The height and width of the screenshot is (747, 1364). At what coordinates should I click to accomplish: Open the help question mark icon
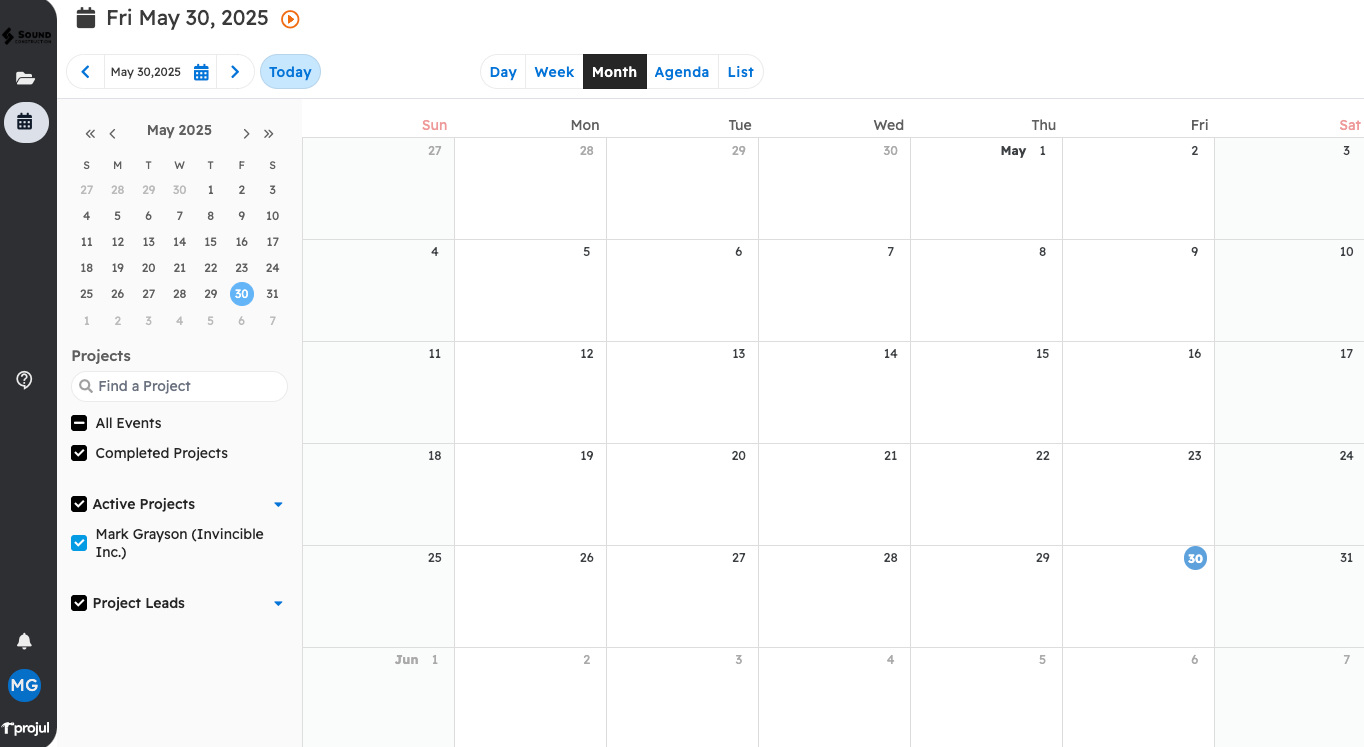tap(25, 380)
